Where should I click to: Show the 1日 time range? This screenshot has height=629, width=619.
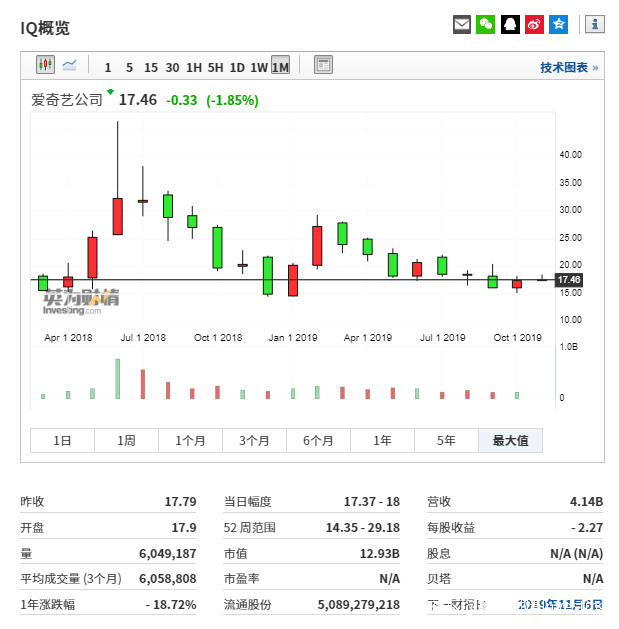62,440
